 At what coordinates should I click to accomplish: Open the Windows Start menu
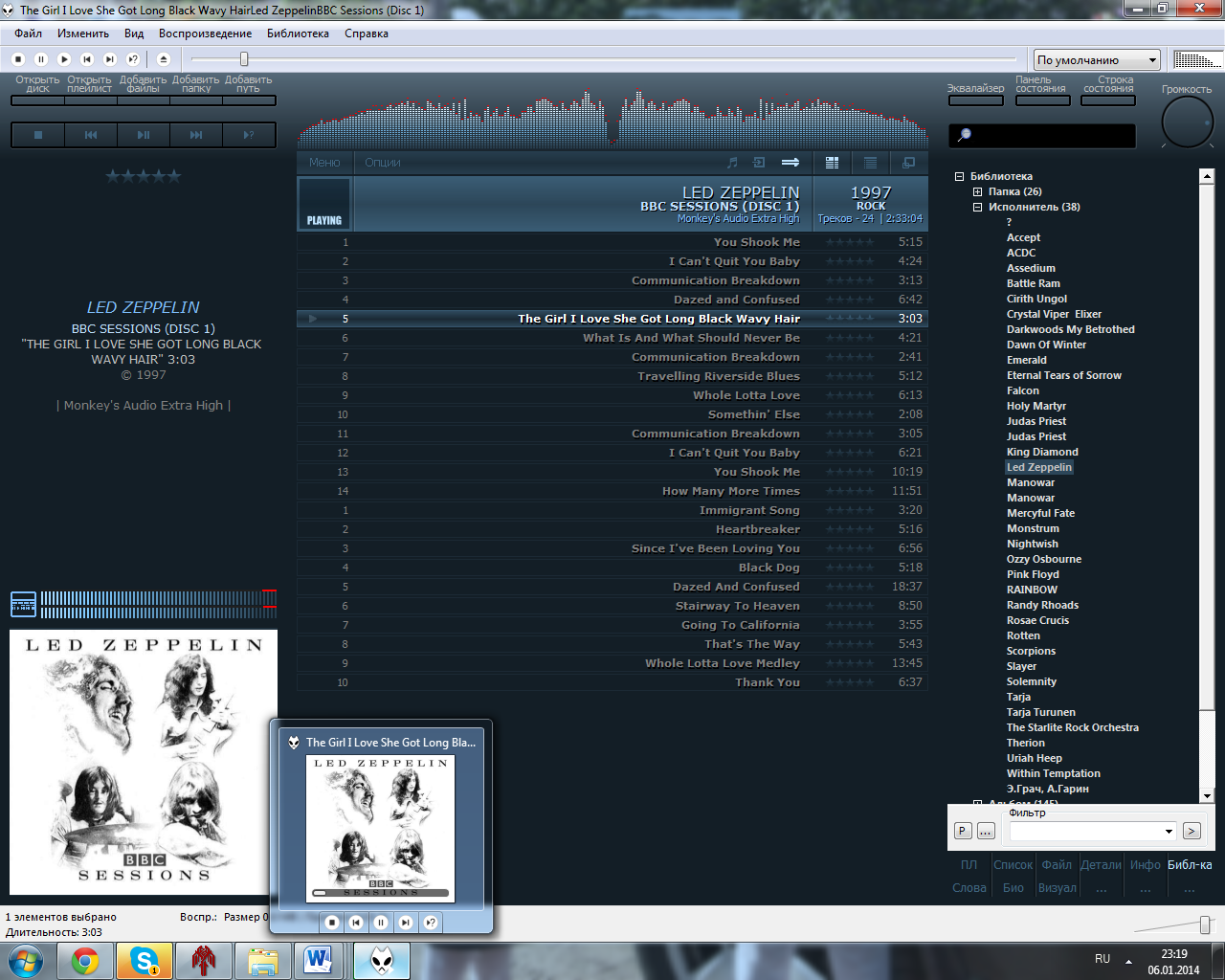pyautogui.click(x=26, y=961)
